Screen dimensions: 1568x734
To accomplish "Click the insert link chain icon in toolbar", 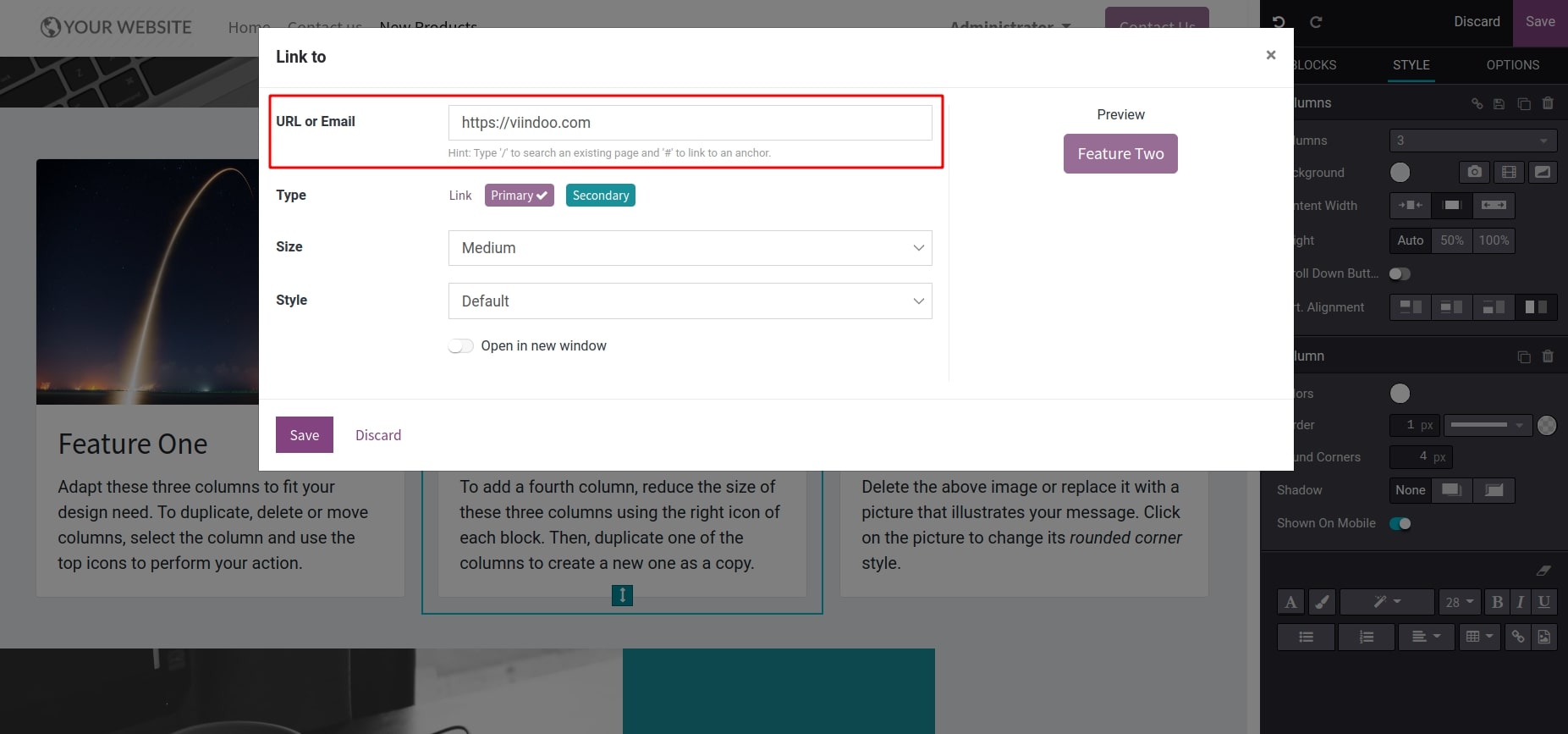I will tap(1518, 637).
